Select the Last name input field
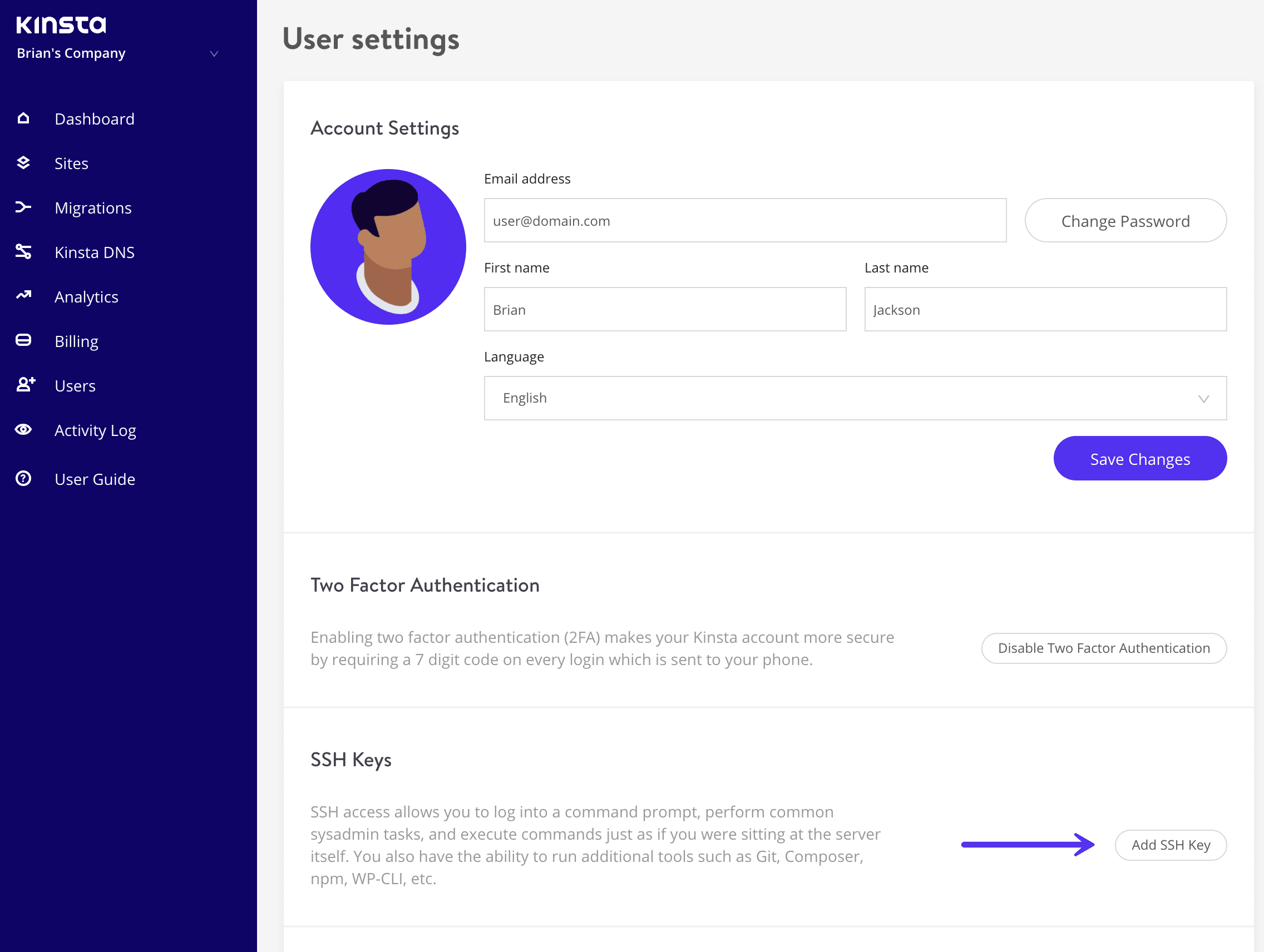The image size is (1264, 952). click(x=1045, y=309)
